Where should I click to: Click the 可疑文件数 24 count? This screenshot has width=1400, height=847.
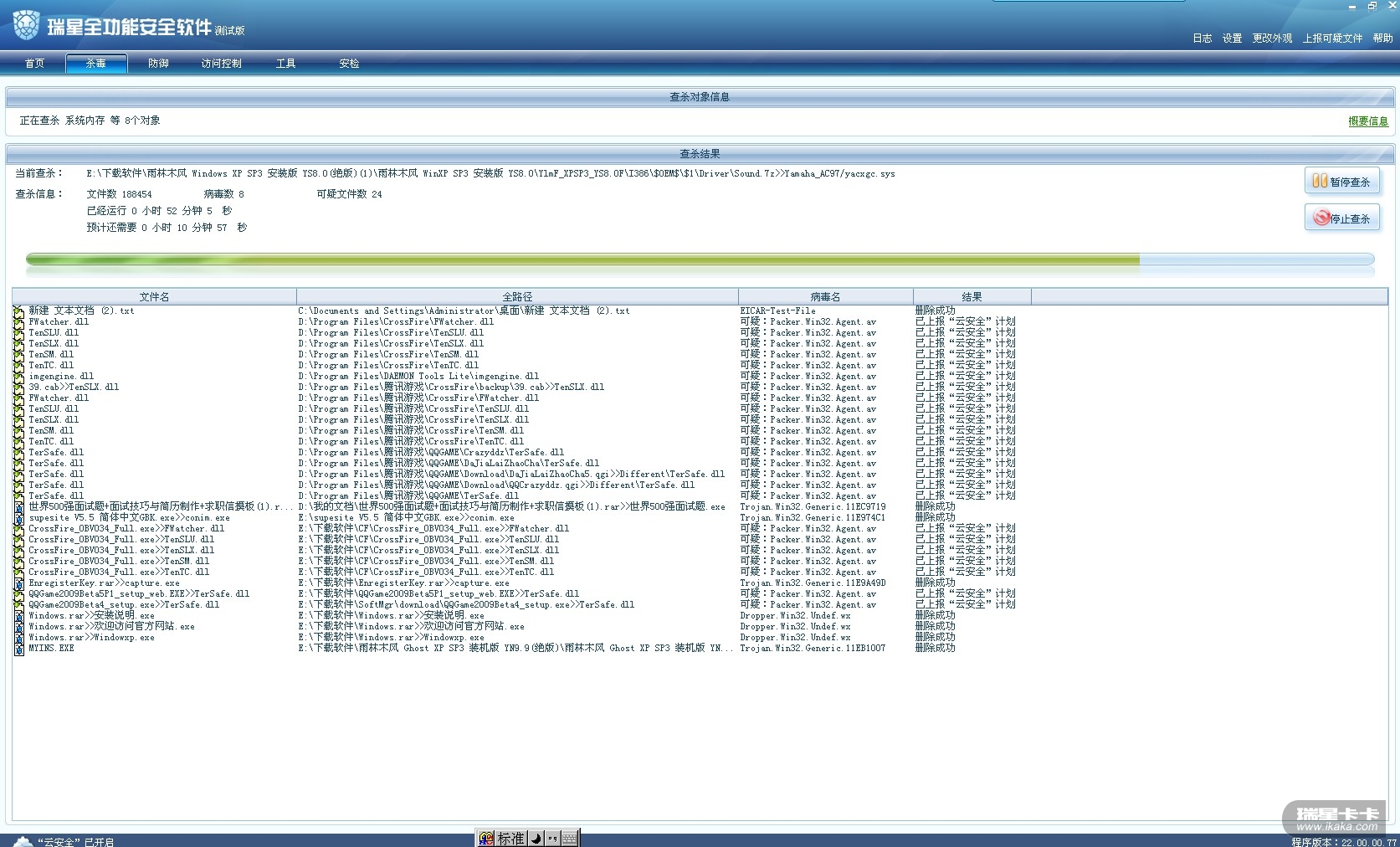[349, 194]
